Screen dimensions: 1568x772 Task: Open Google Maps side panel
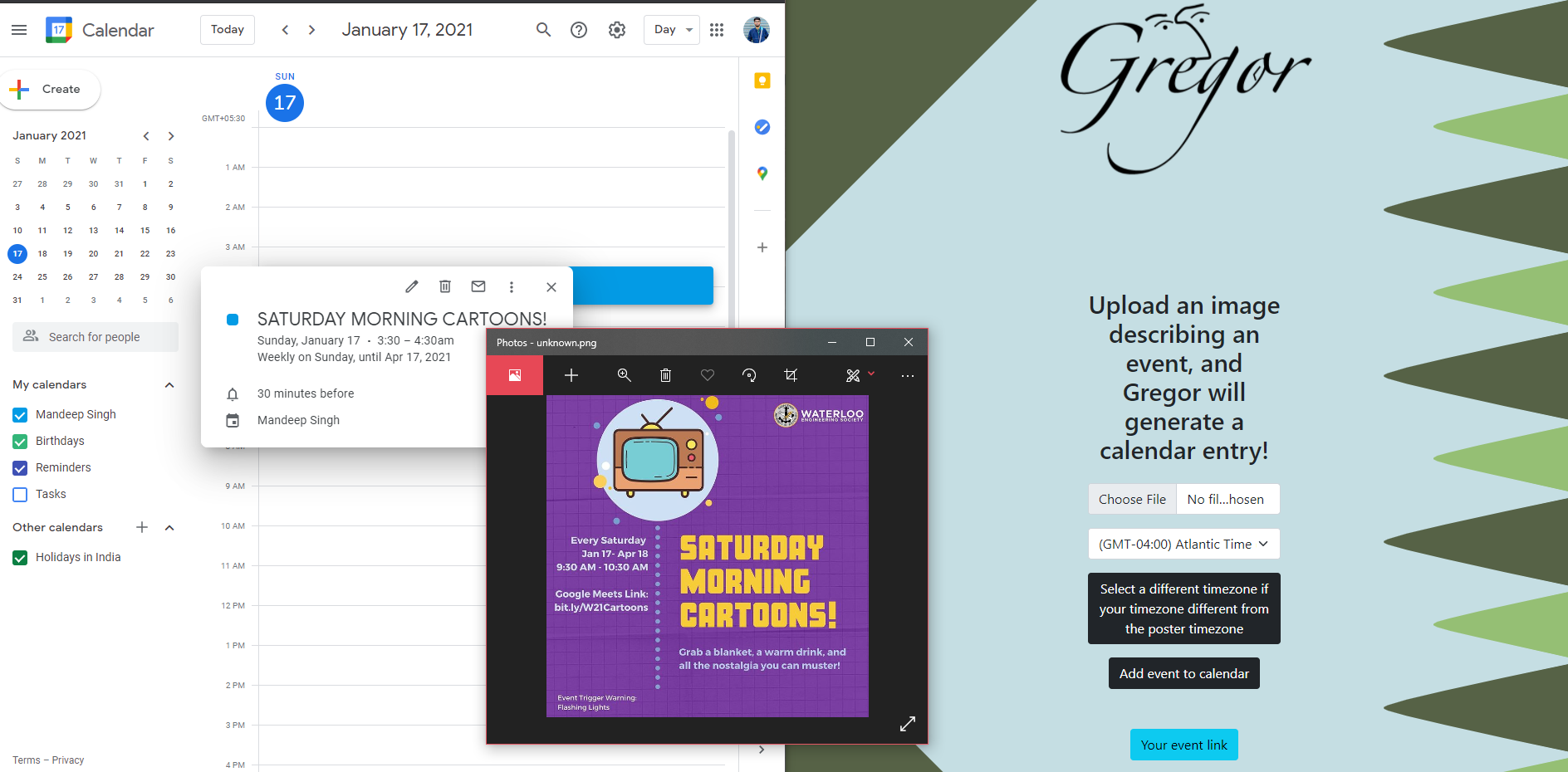tap(762, 173)
